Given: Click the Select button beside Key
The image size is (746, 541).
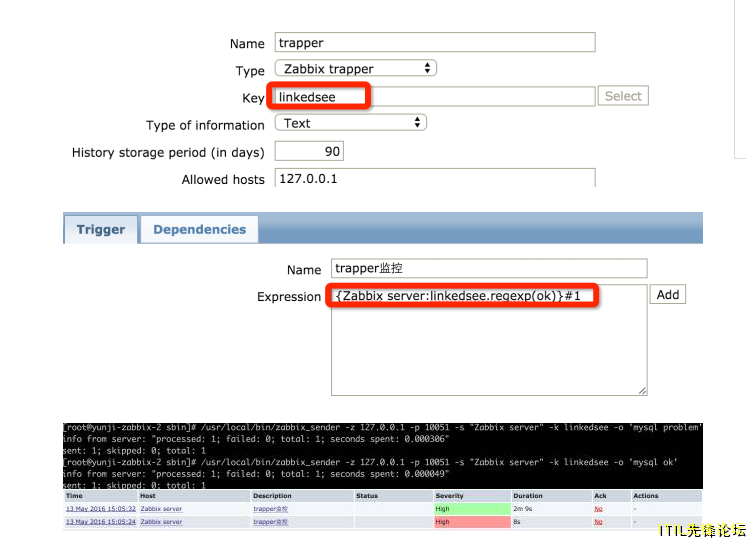Looking at the screenshot, I should (x=623, y=96).
